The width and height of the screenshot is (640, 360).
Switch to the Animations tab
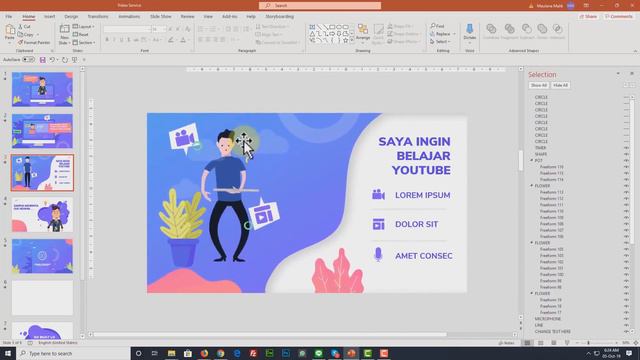point(129,17)
